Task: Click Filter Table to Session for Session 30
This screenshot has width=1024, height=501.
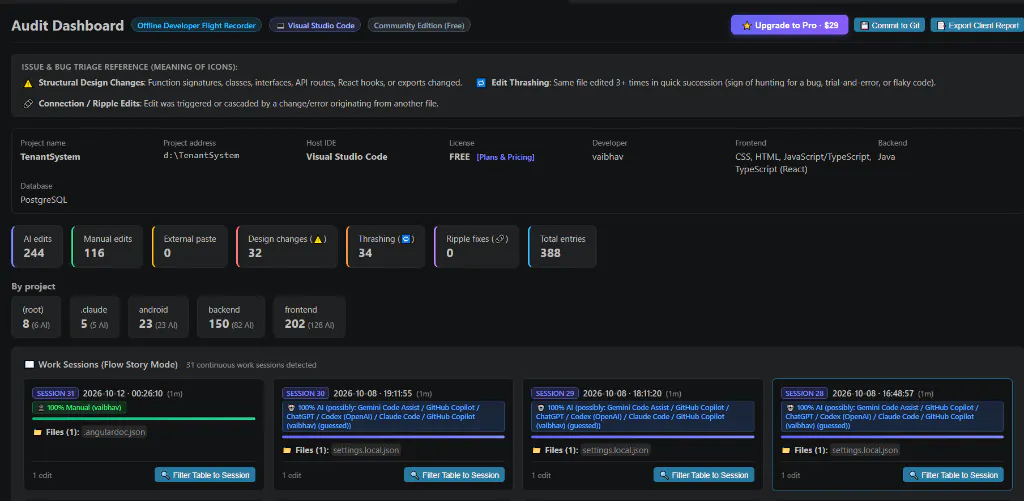Action: point(455,475)
